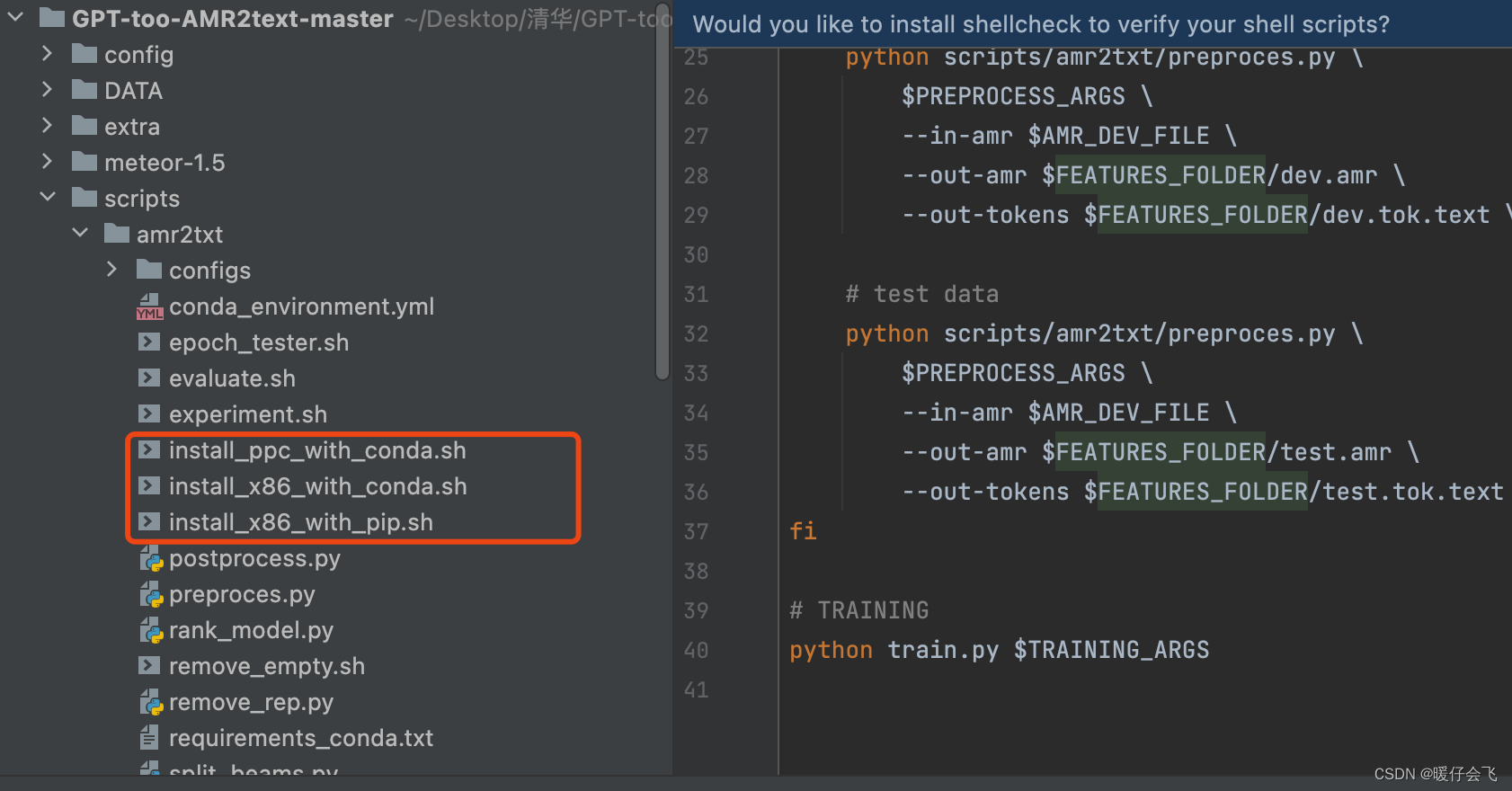Image resolution: width=1512 pixels, height=791 pixels.
Task: Click the shellcheck install notification banner
Action: click(x=1092, y=24)
